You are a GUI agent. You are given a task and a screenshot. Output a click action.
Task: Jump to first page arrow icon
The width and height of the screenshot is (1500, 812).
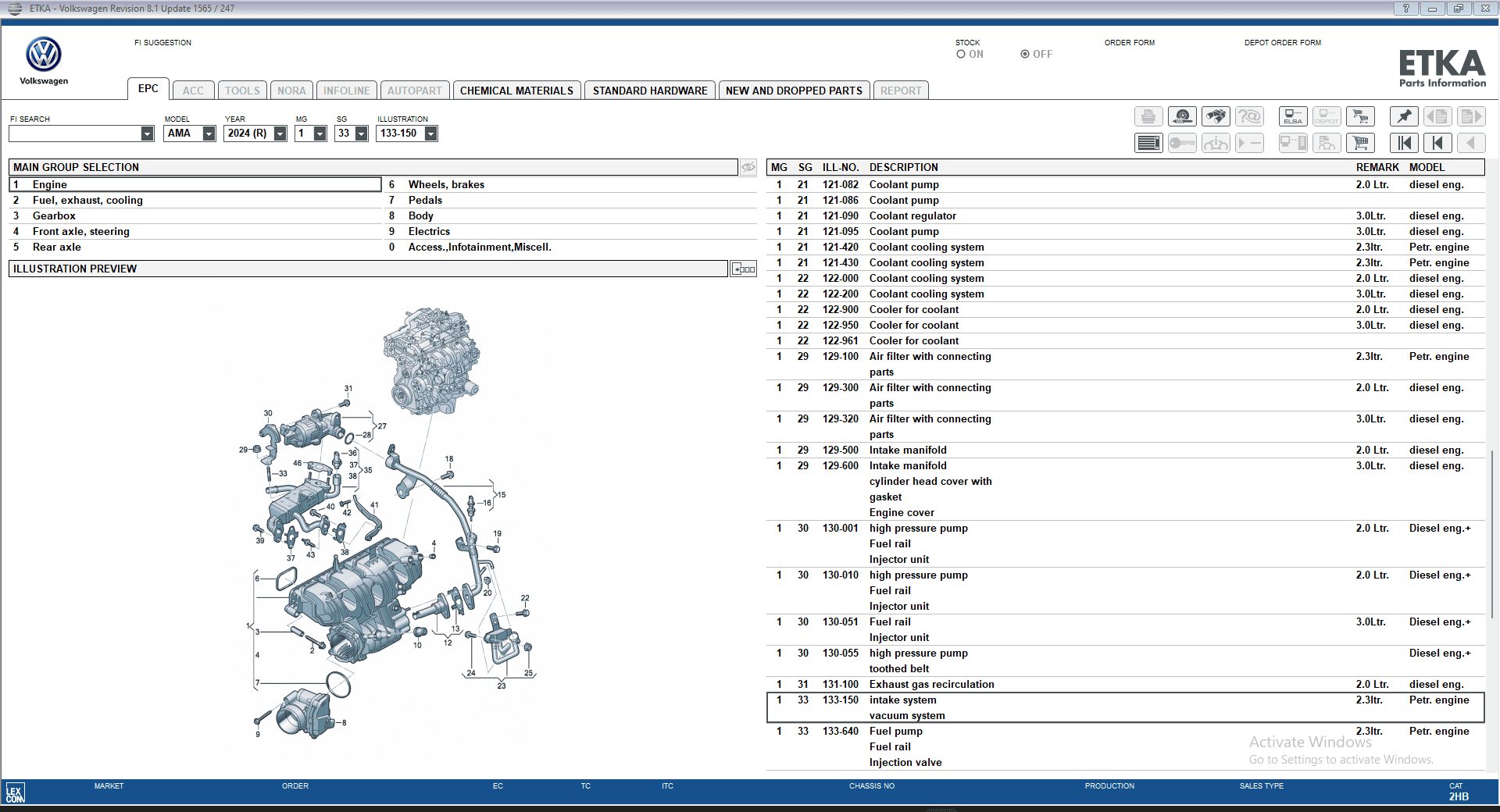pyautogui.click(x=1404, y=143)
